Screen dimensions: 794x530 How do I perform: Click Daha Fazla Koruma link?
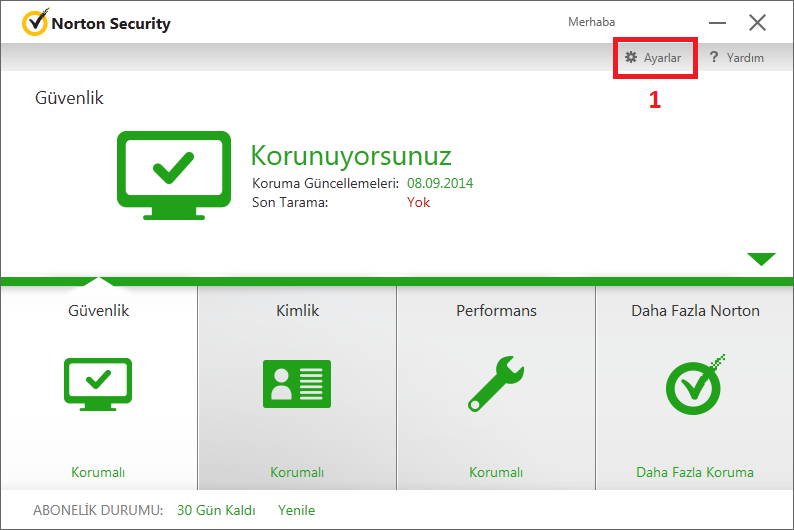pos(695,472)
